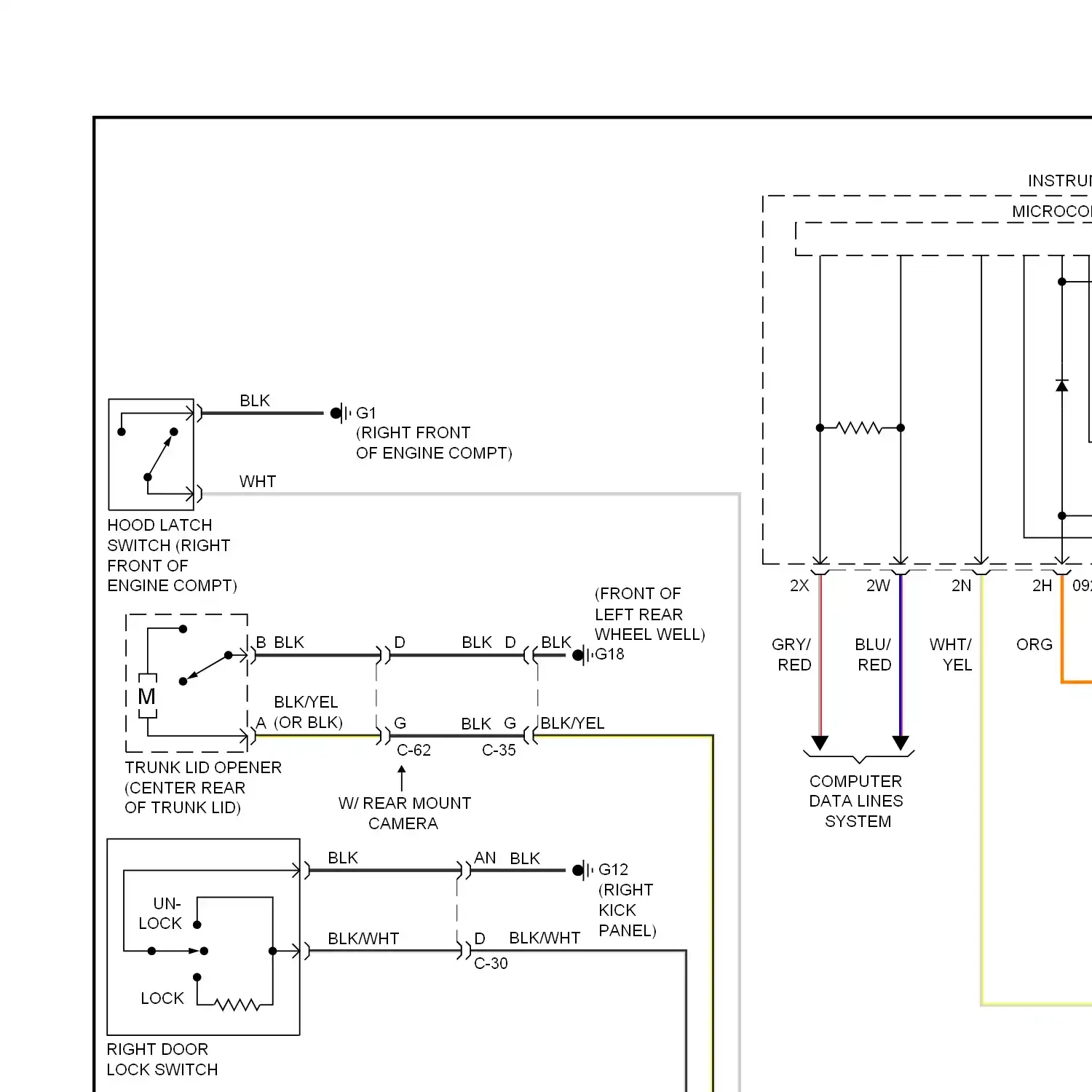Click the 'UN-LOCK' switch position label
1092x1092 pixels.
[x=161, y=914]
